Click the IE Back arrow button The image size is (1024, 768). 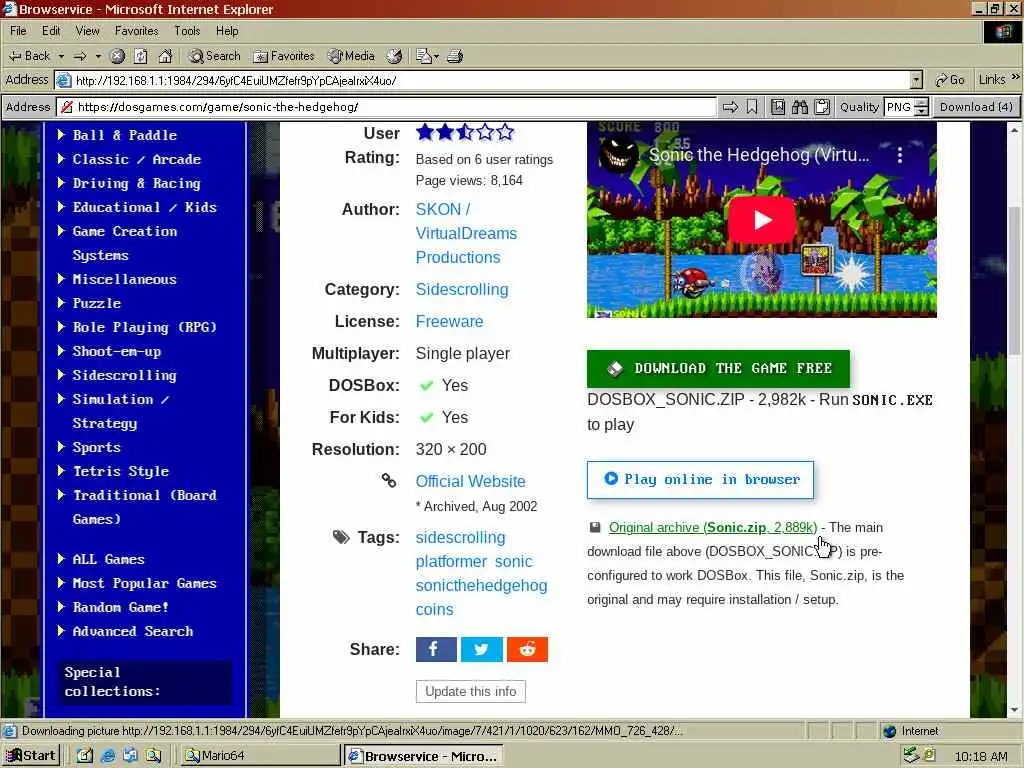click(x=29, y=56)
